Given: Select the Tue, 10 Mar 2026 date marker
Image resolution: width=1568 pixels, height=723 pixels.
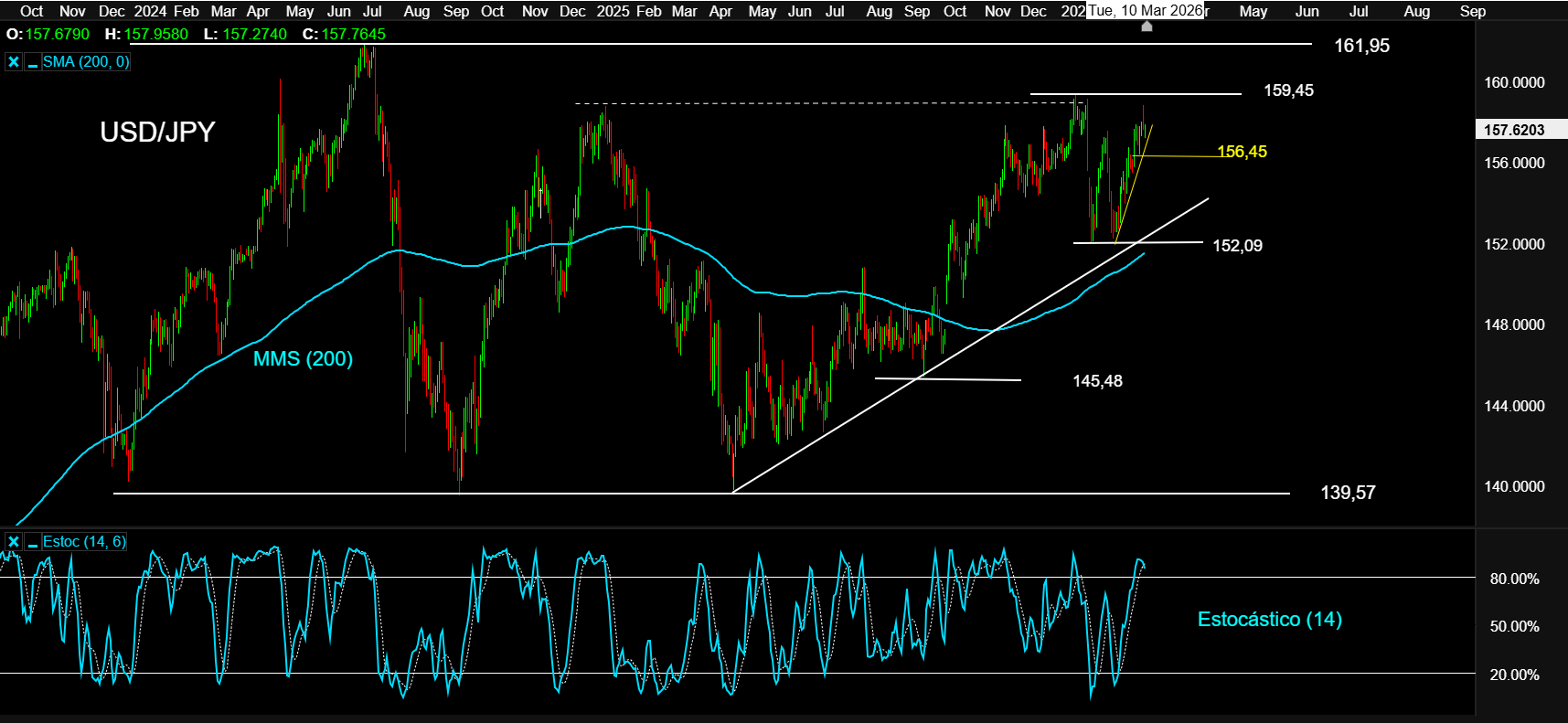Looking at the screenshot, I should click(1145, 11).
